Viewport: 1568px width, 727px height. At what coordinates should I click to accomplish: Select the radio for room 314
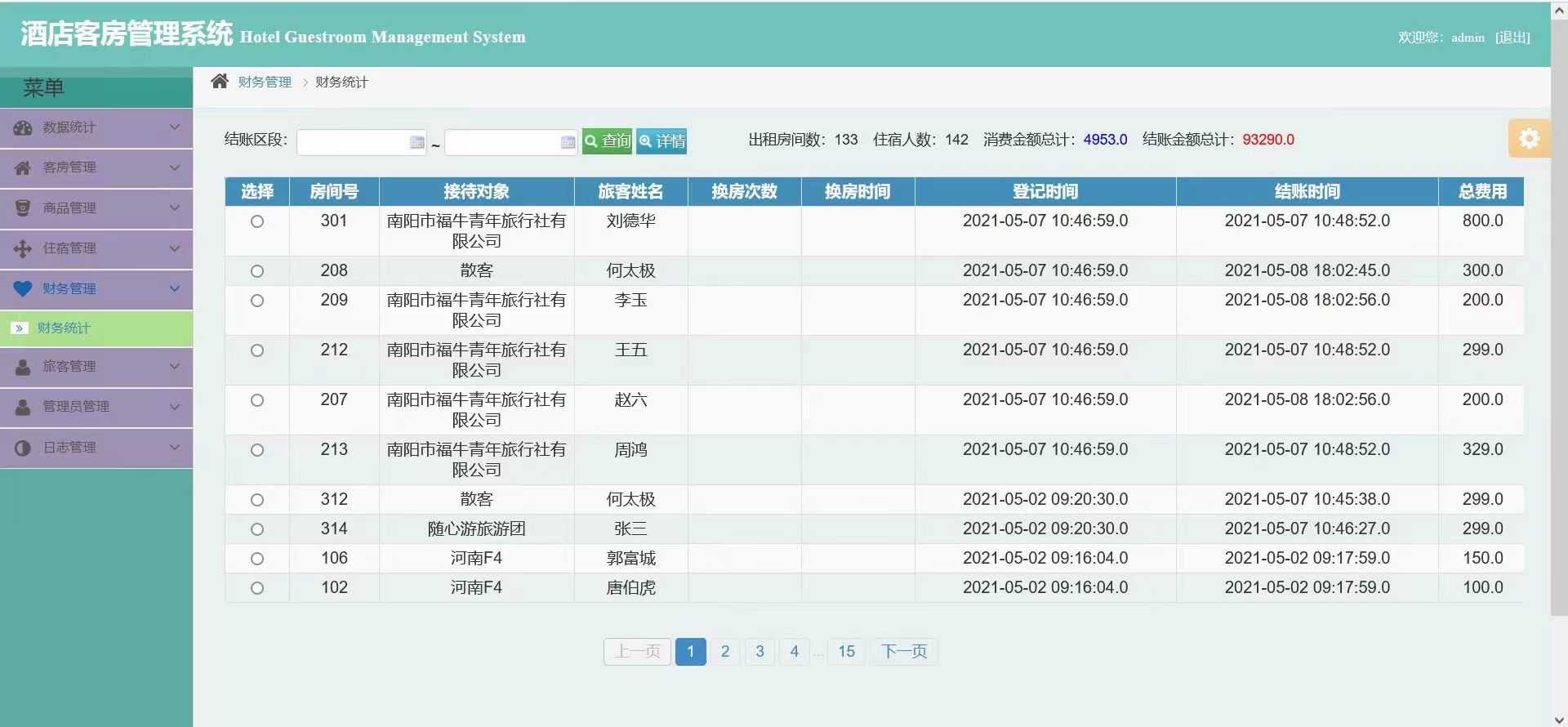point(257,529)
